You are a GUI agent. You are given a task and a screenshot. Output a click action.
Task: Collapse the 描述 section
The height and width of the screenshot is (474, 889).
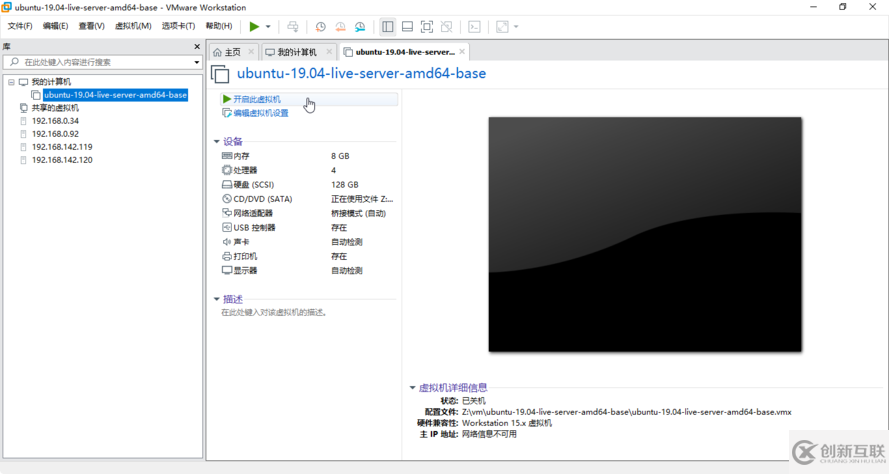[x=217, y=299]
